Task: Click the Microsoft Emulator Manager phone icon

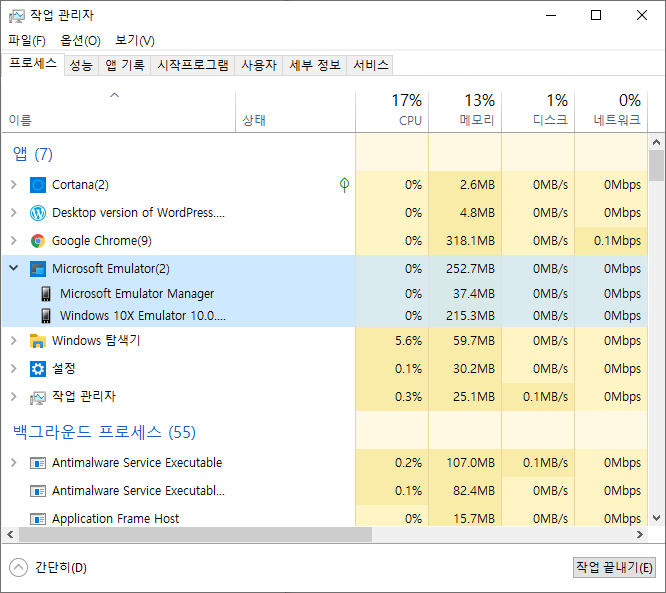Action: click(x=46, y=294)
